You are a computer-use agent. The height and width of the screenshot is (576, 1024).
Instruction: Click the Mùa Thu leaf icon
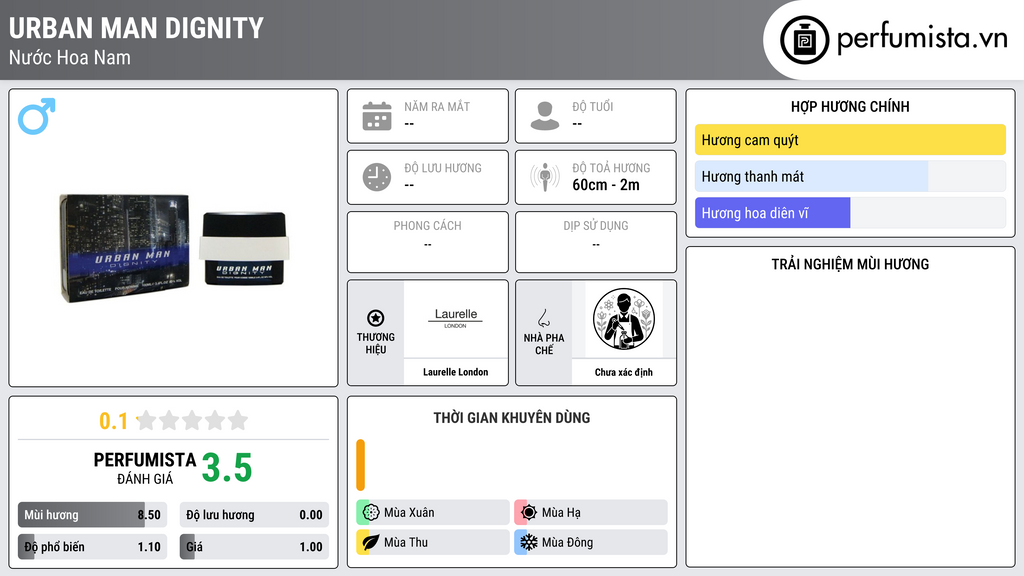tap(371, 542)
